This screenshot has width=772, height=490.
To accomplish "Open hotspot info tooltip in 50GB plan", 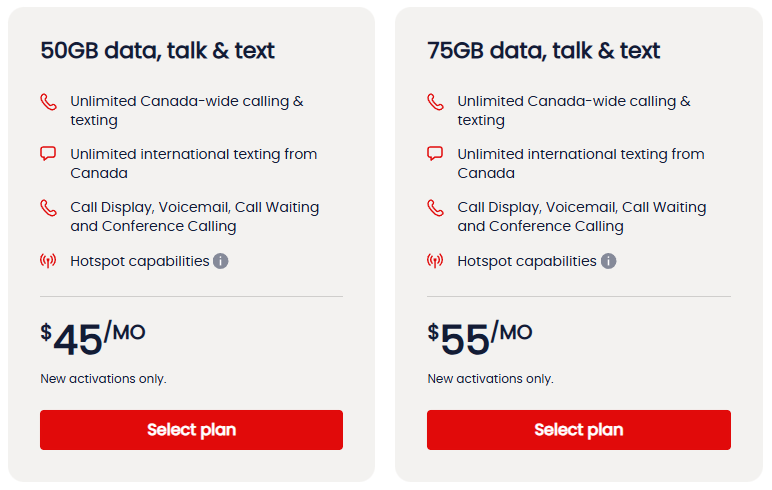I will coord(221,261).
